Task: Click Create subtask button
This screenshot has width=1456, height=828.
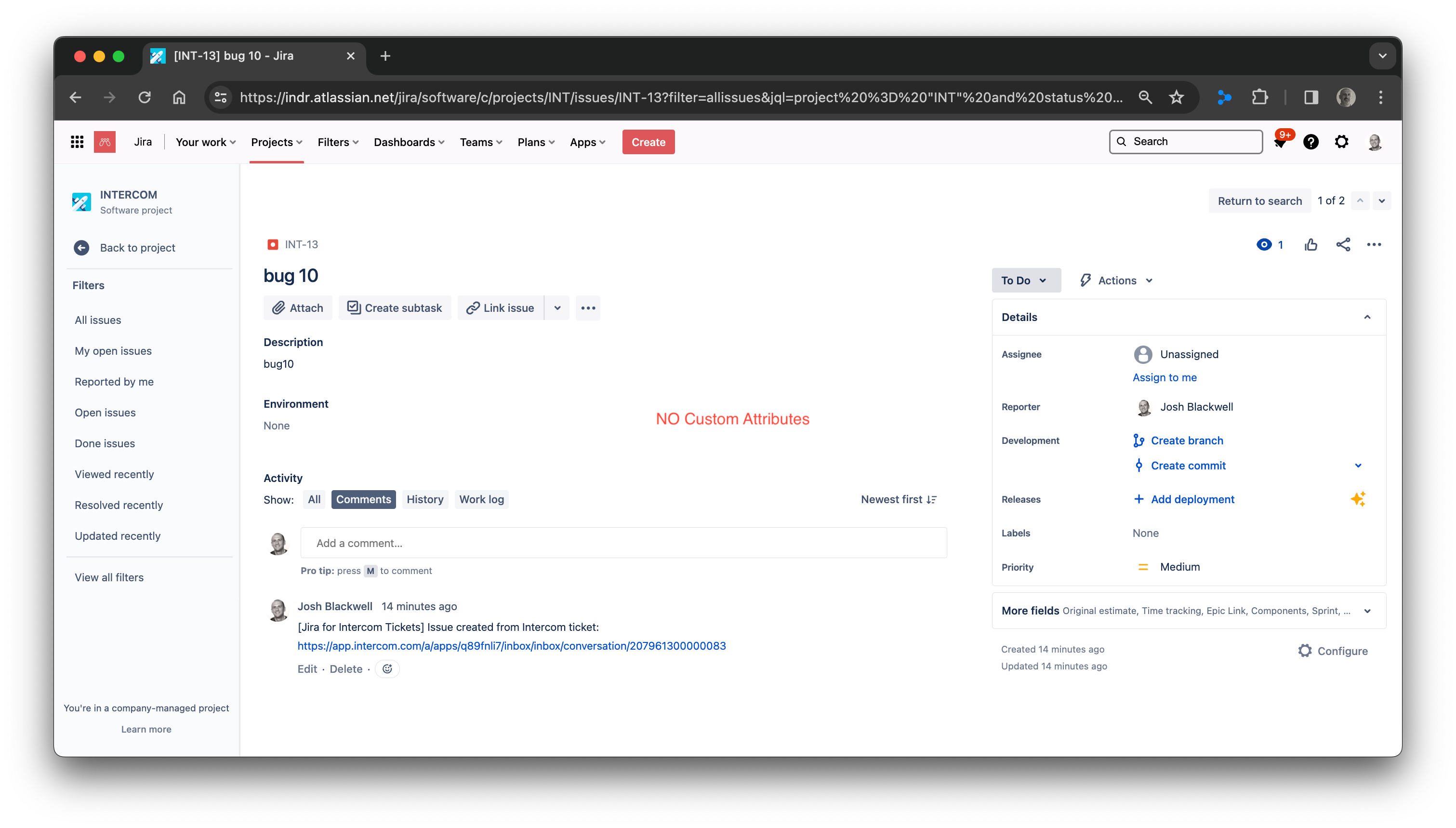Action: pos(395,307)
